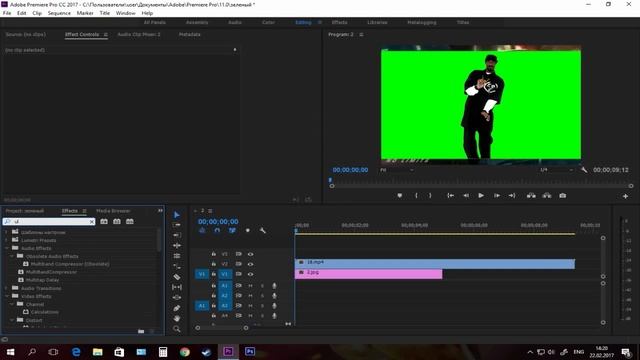This screenshot has height=360, width=640.
Task: Open Project panel tab
Action: [x=24, y=211]
